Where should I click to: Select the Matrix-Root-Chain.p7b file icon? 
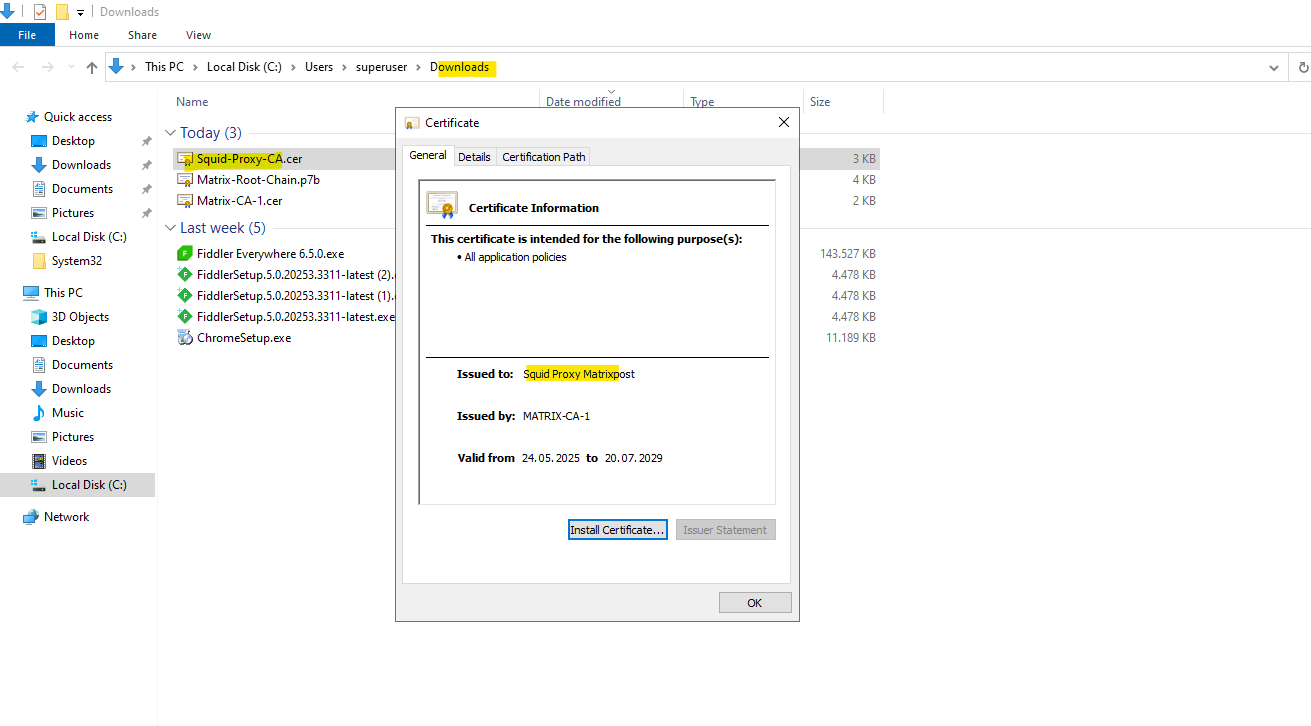(x=185, y=180)
